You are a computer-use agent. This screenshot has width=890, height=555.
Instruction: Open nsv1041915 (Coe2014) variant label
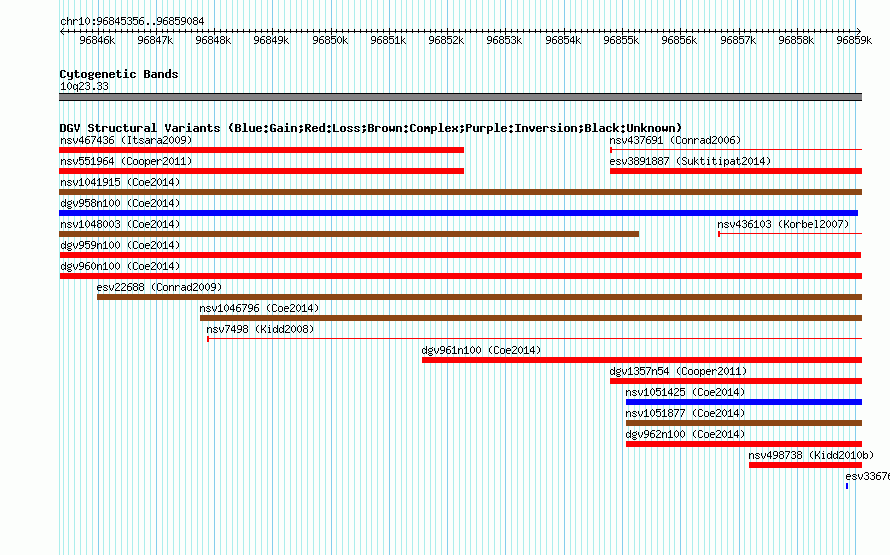pos(120,182)
